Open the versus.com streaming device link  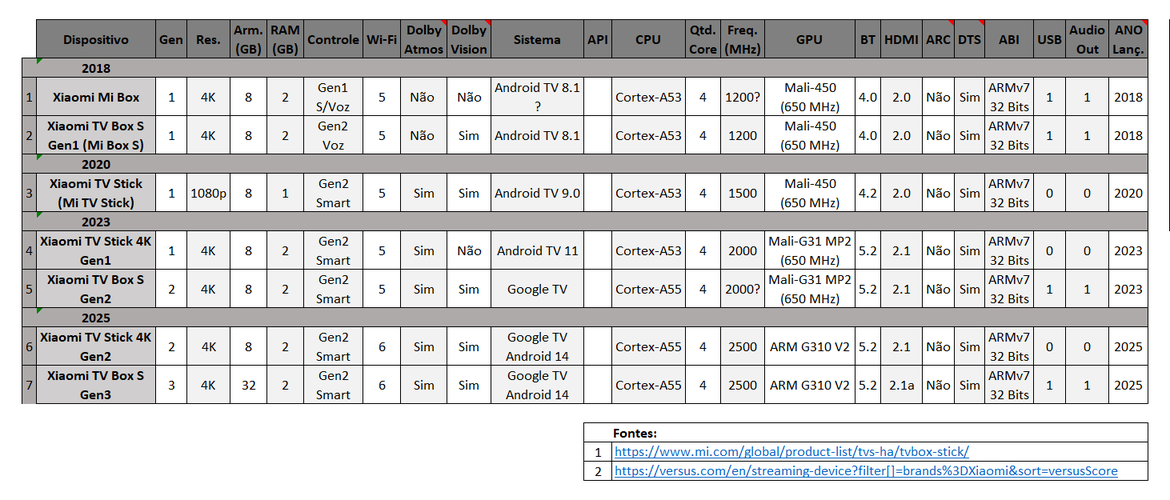tap(866, 471)
